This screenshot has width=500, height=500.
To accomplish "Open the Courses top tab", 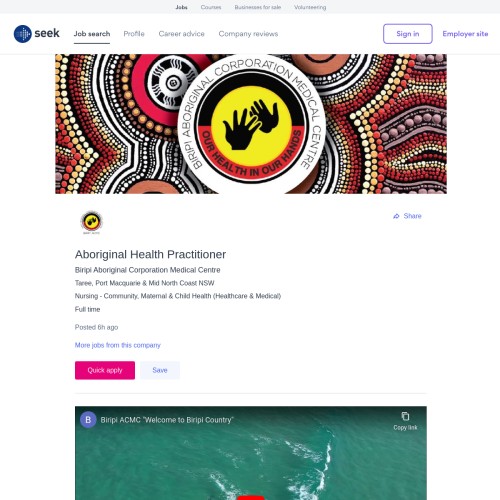I will tap(211, 7).
